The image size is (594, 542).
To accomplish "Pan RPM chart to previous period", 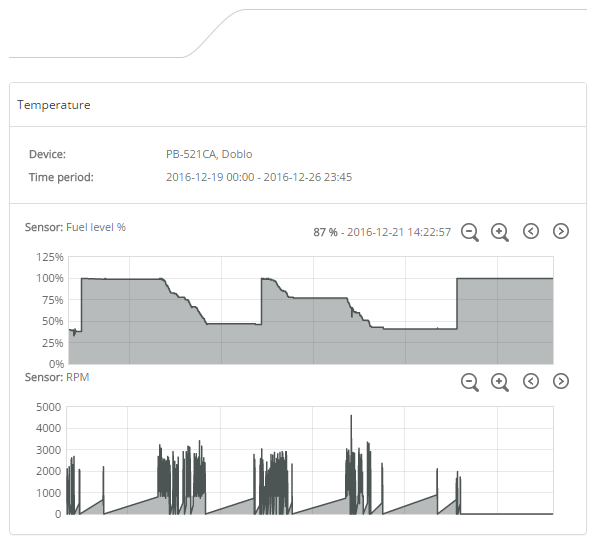I will tap(531, 381).
